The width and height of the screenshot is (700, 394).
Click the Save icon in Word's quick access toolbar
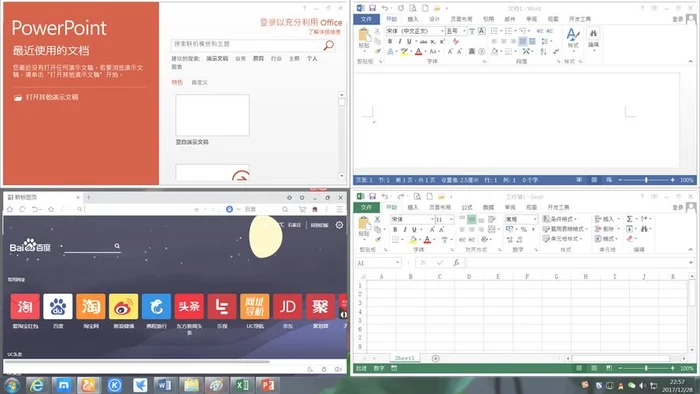(x=372, y=8)
